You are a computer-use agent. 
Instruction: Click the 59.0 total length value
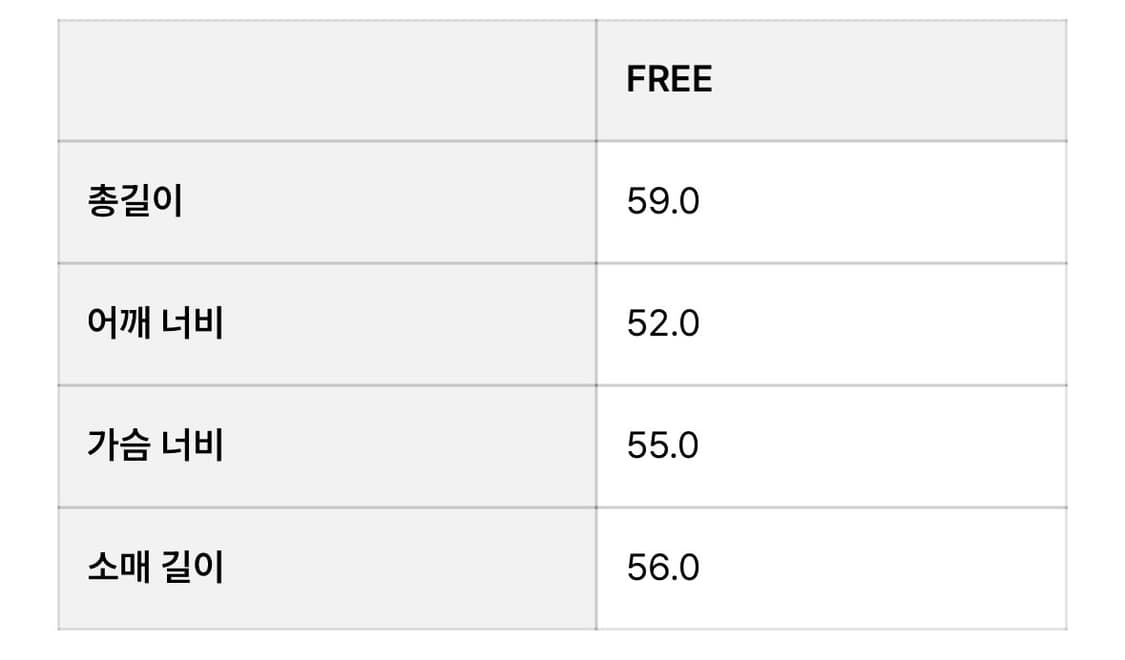pos(663,202)
